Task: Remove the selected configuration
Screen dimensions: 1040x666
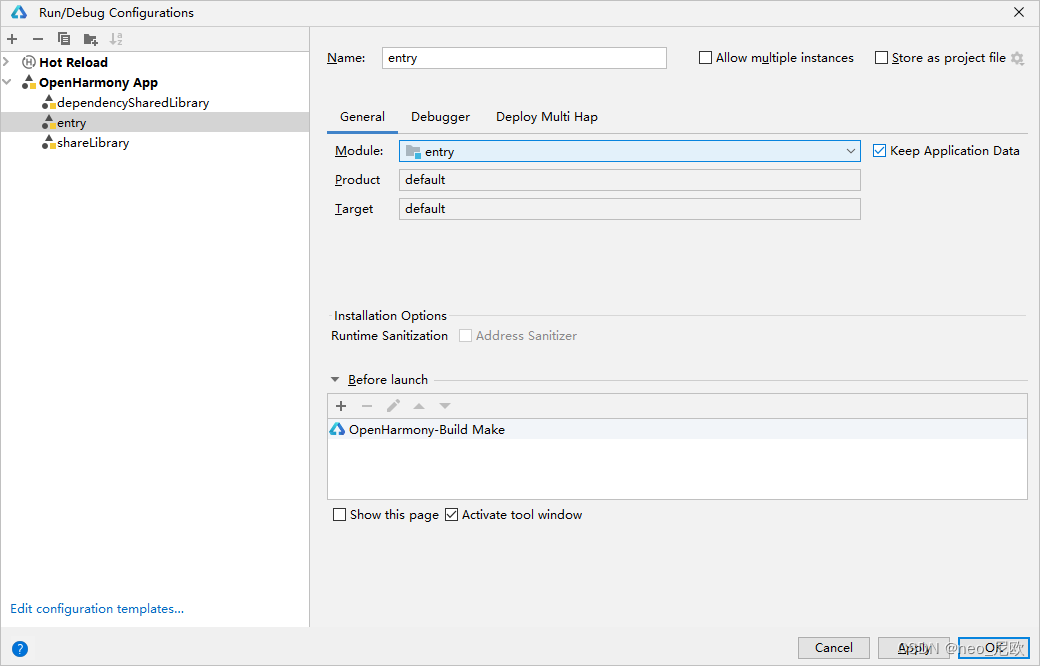Action: (x=38, y=39)
